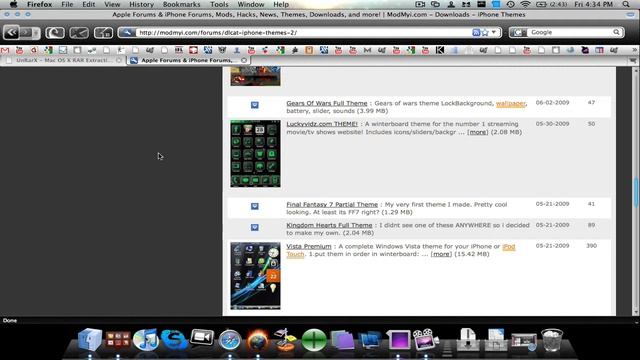Open the Luckyvidz green theme thumbnail
This screenshot has width=640, height=360.
pyautogui.click(x=255, y=153)
